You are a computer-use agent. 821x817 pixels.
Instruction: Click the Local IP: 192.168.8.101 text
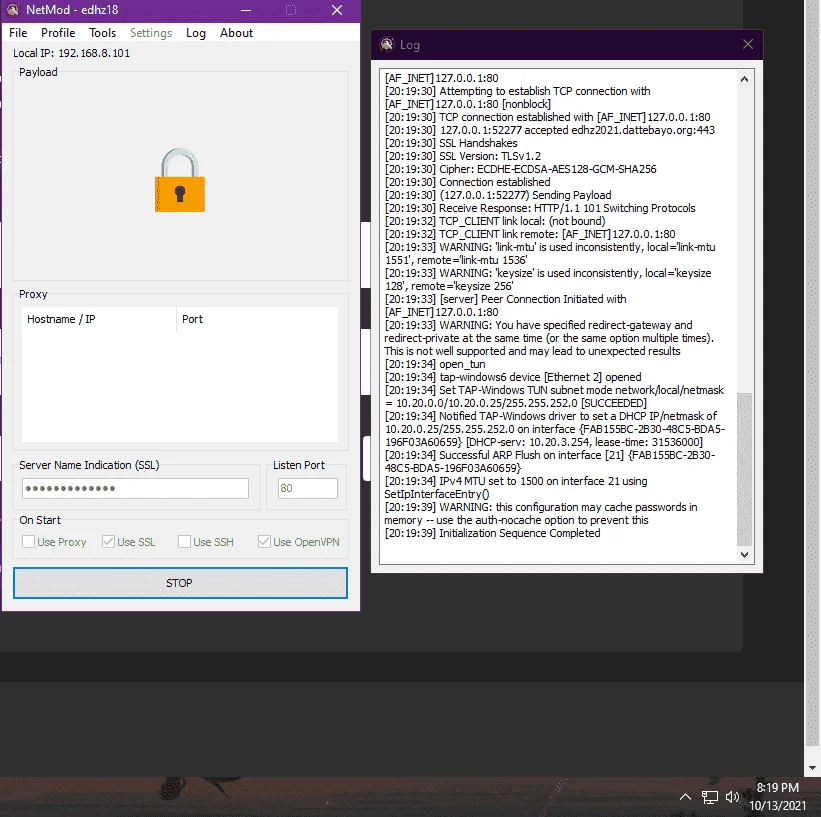tap(71, 53)
